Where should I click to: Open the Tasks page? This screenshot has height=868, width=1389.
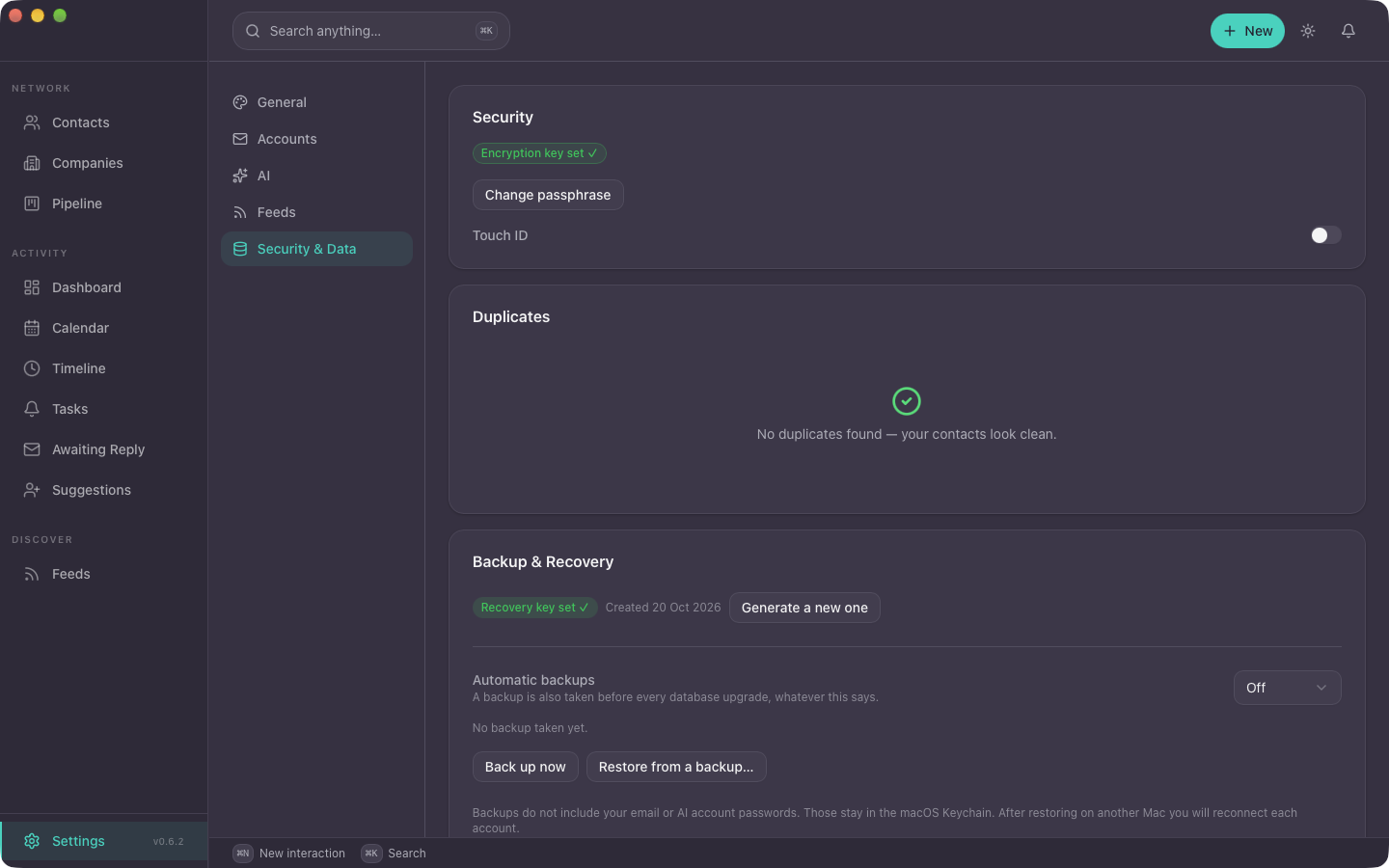point(103,409)
